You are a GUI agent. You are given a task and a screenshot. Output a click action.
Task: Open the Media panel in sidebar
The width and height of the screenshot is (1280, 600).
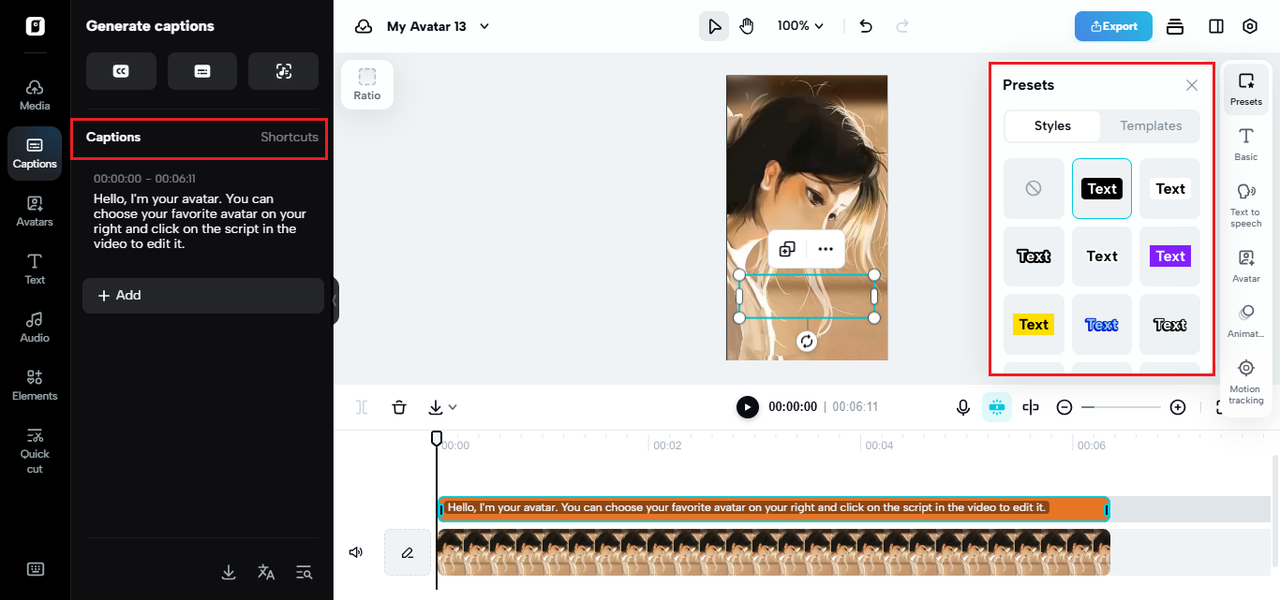pos(35,95)
